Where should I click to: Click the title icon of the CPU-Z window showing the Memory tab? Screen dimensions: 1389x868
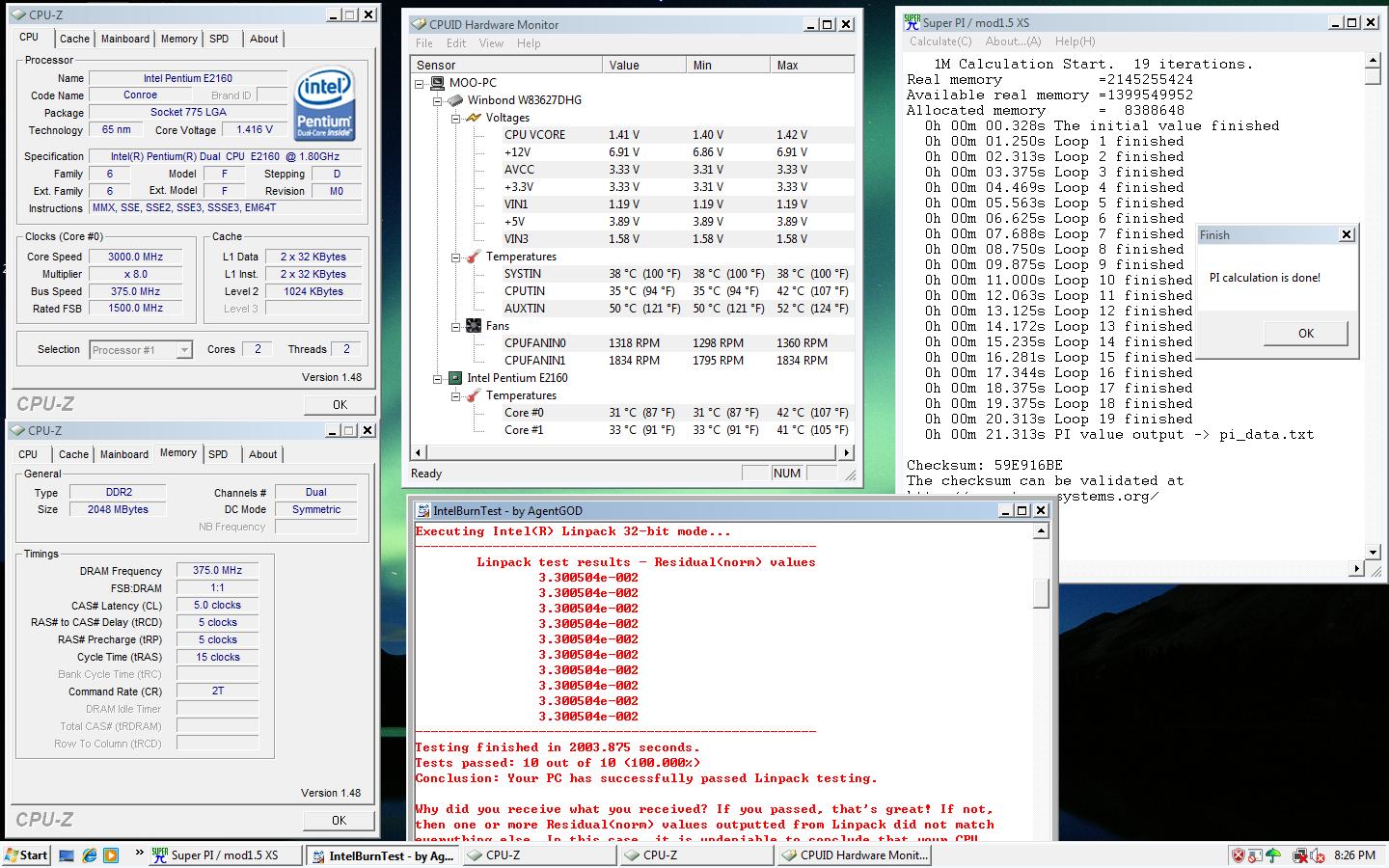[18, 430]
